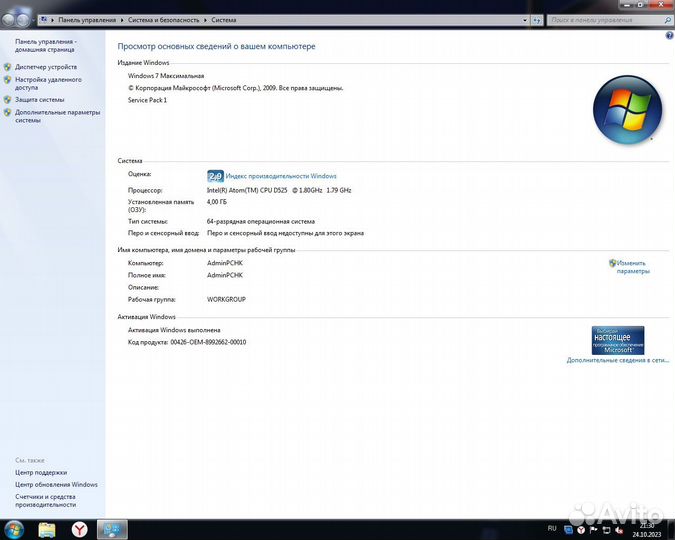
Task: Expand arrow after Система и безопасность breadcrumb
Action: pos(205,20)
